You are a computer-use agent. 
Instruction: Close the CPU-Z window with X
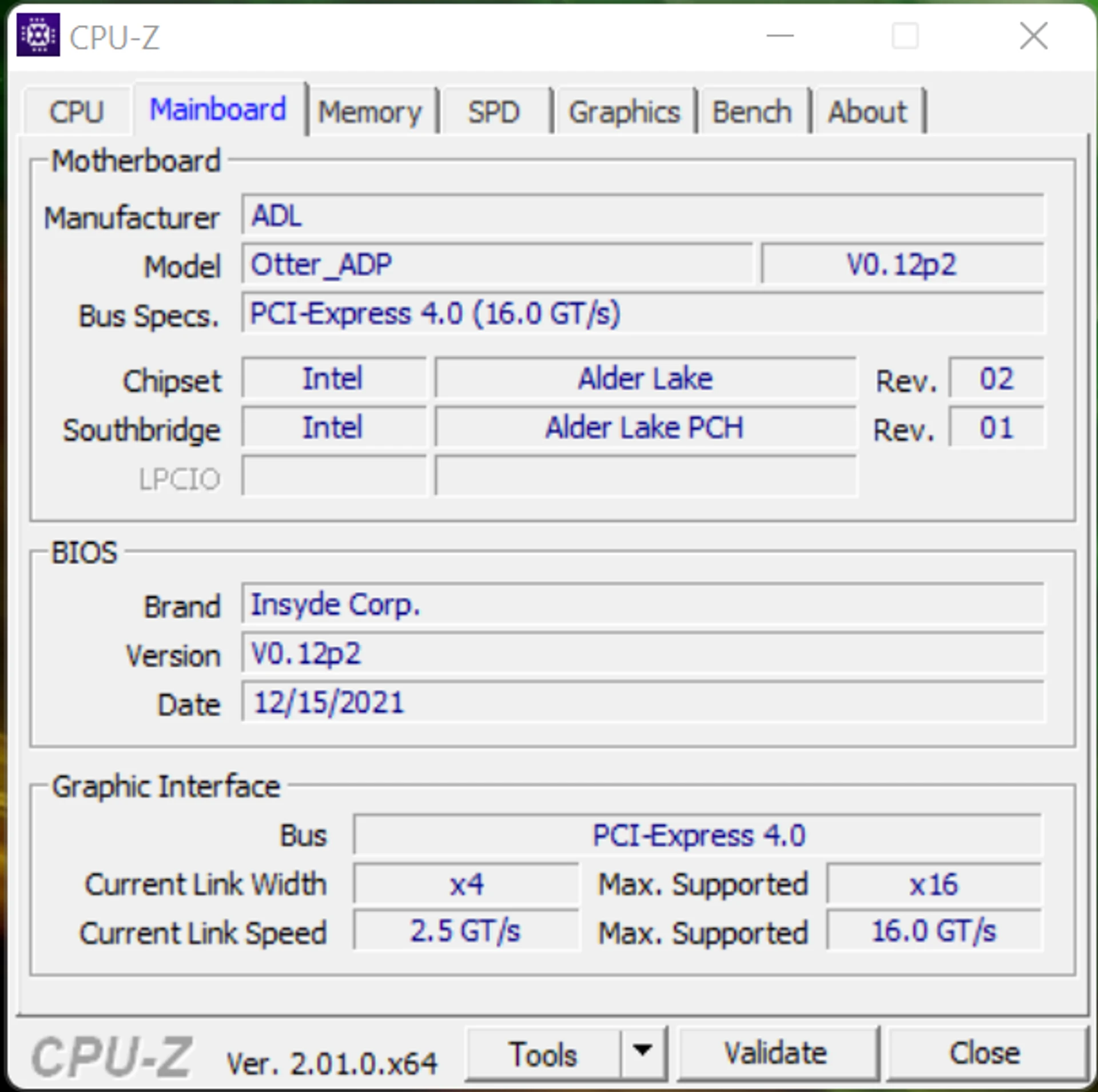(x=1034, y=36)
